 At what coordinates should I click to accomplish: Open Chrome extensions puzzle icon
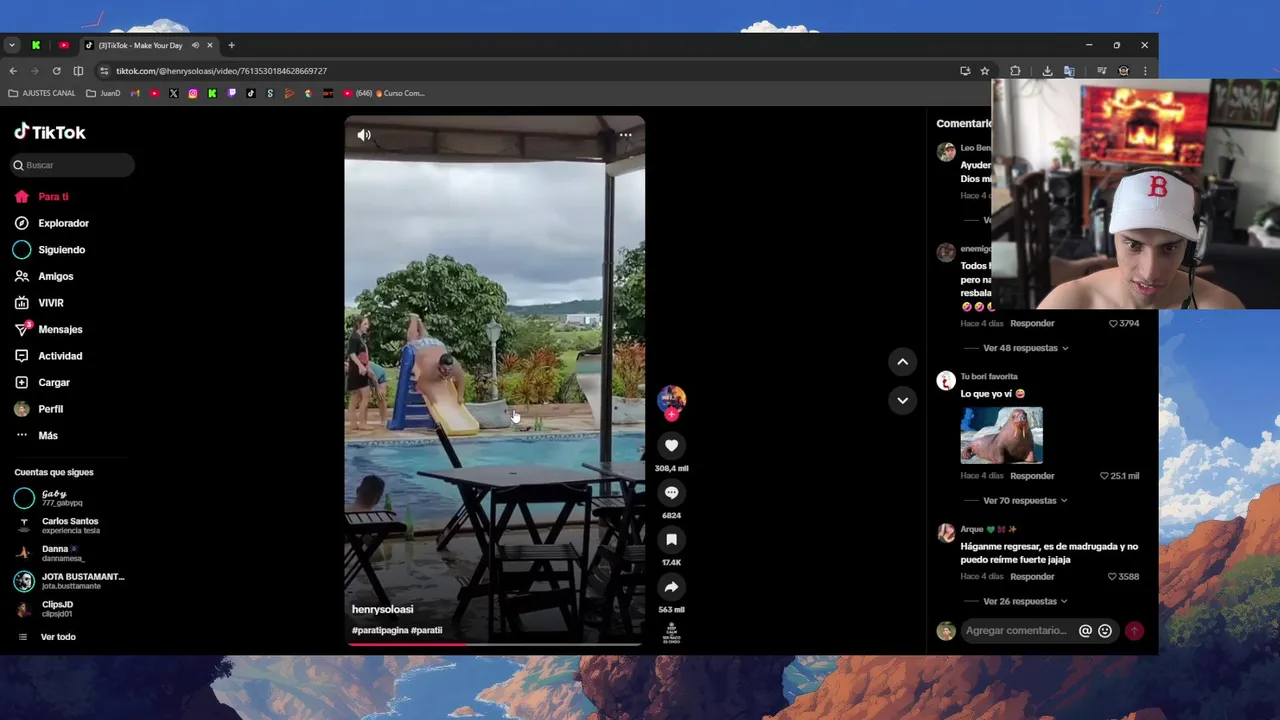pyautogui.click(x=1015, y=71)
